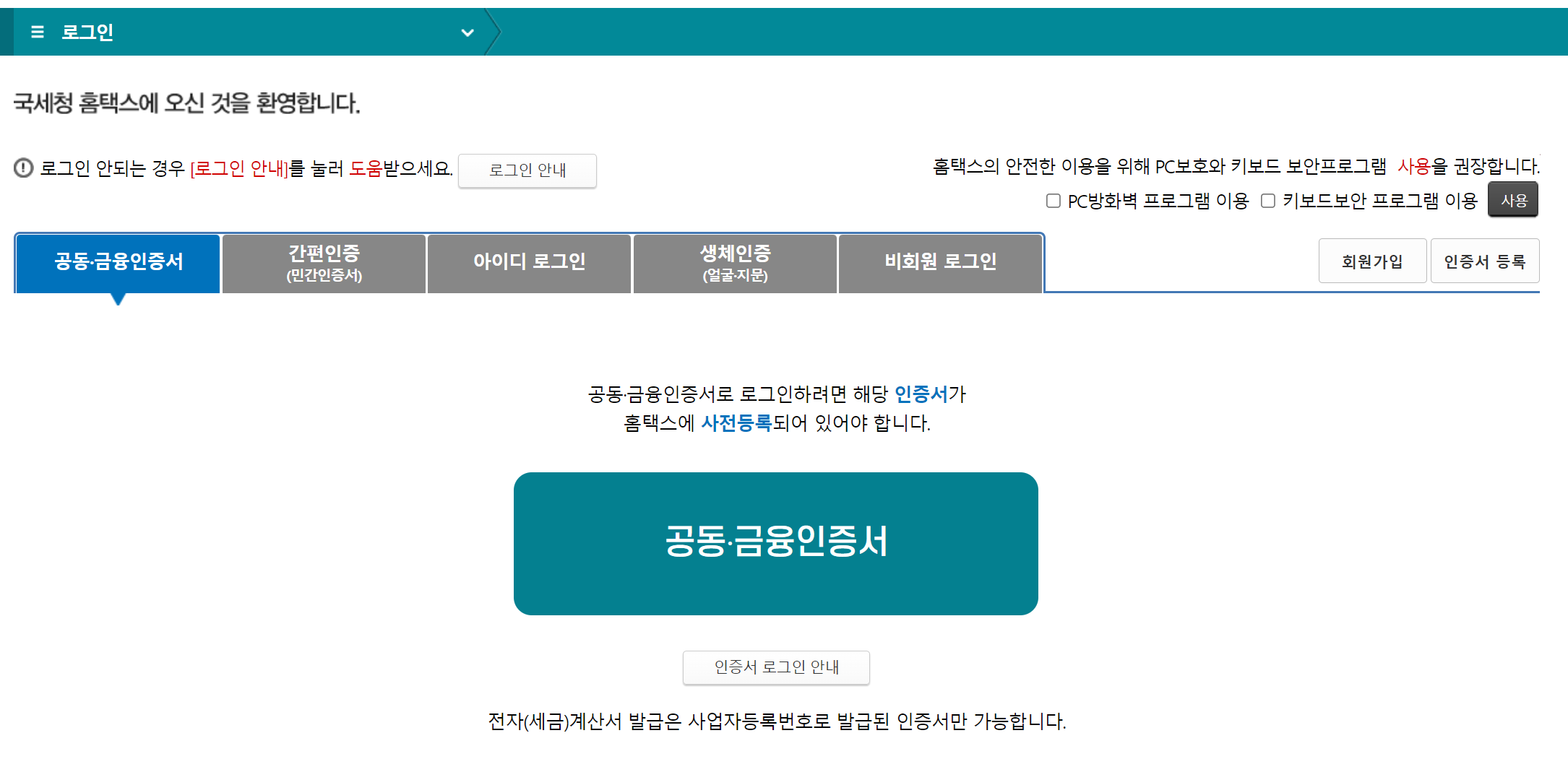The height and width of the screenshot is (772, 1568).
Task: Expand the 로그인 header dropdown chevron
Action: coord(468,32)
